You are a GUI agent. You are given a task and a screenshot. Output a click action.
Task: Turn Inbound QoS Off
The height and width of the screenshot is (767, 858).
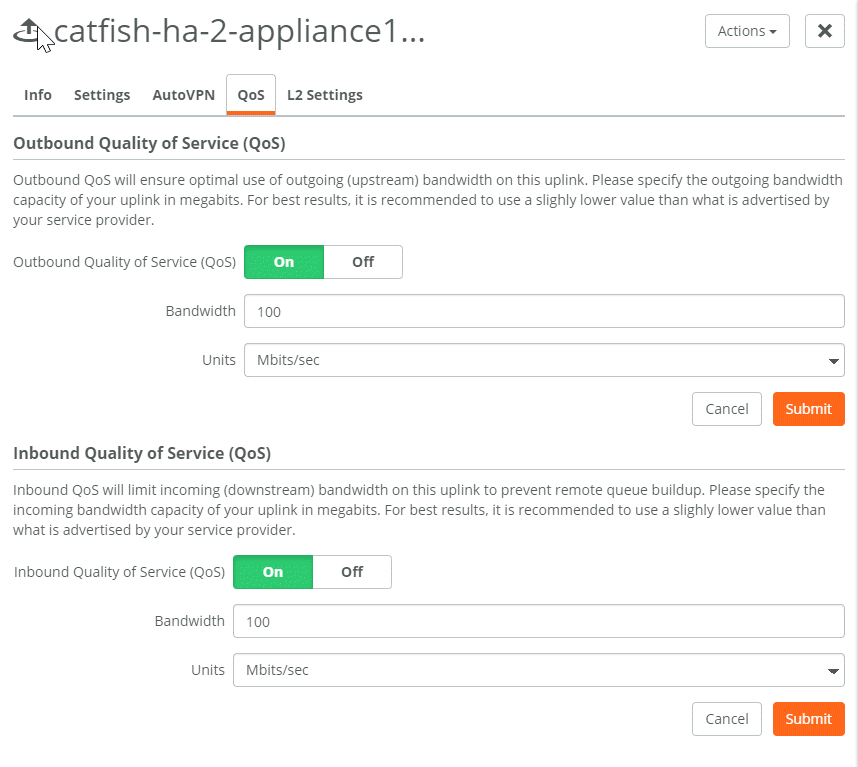[352, 572]
